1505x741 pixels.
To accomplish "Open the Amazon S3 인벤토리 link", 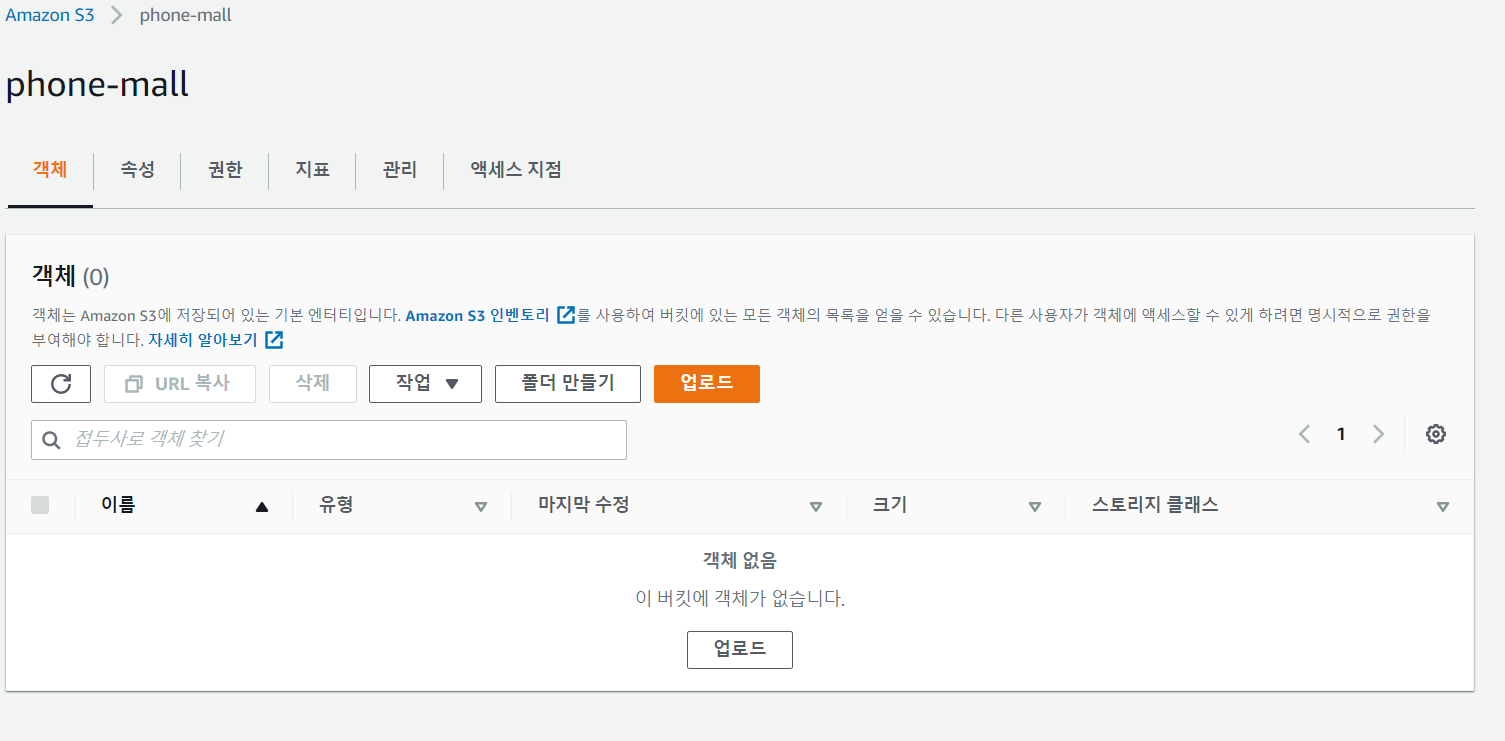I will click(x=478, y=315).
